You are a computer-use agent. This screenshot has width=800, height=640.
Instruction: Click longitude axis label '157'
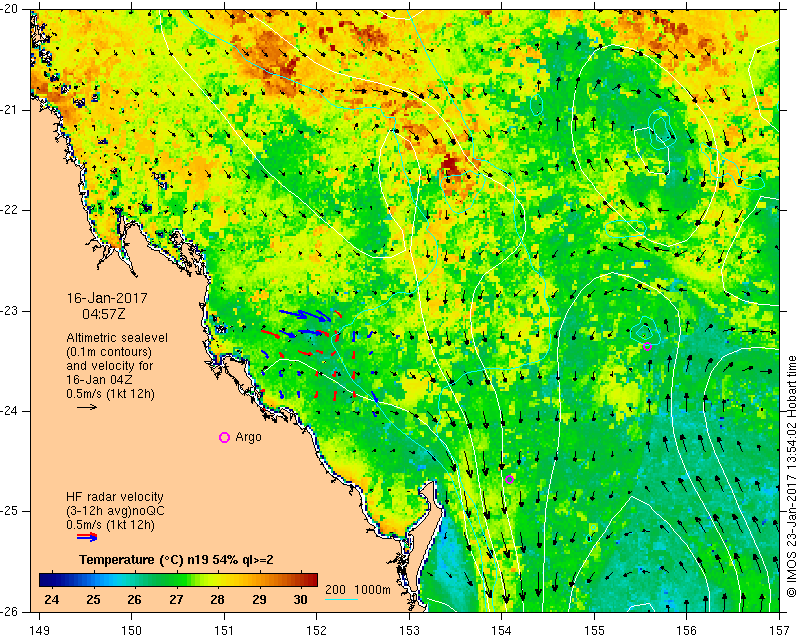(x=779, y=631)
